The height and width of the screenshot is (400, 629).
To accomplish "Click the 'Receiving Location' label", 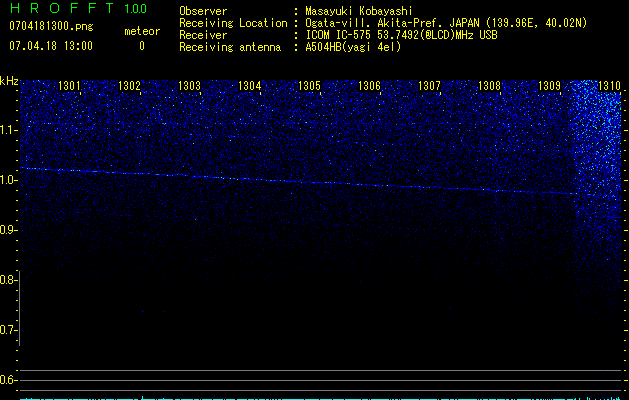I will tap(233, 23).
